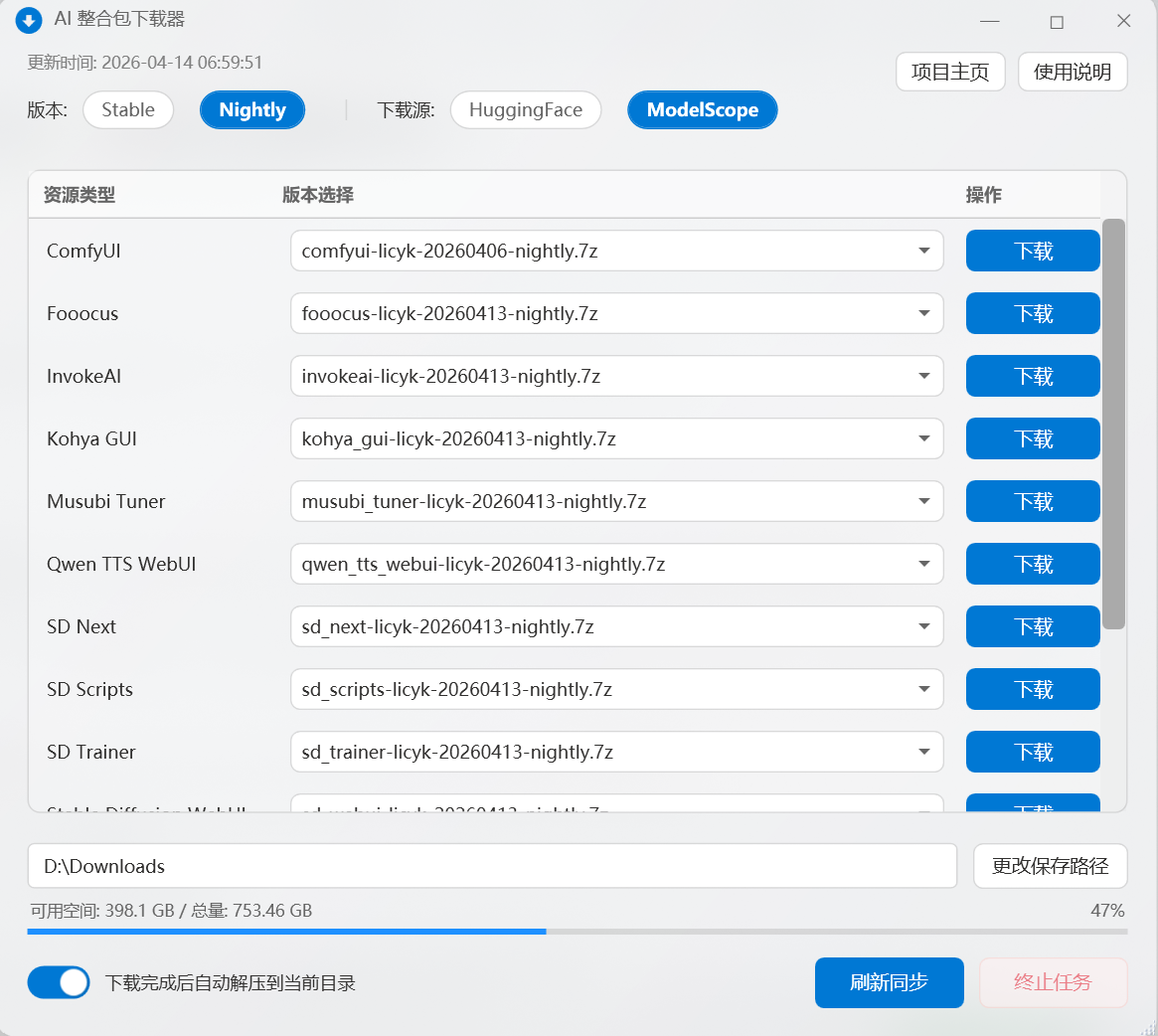Click the resource list vertical scrollbar
This screenshot has width=1158, height=1036.
[1113, 425]
